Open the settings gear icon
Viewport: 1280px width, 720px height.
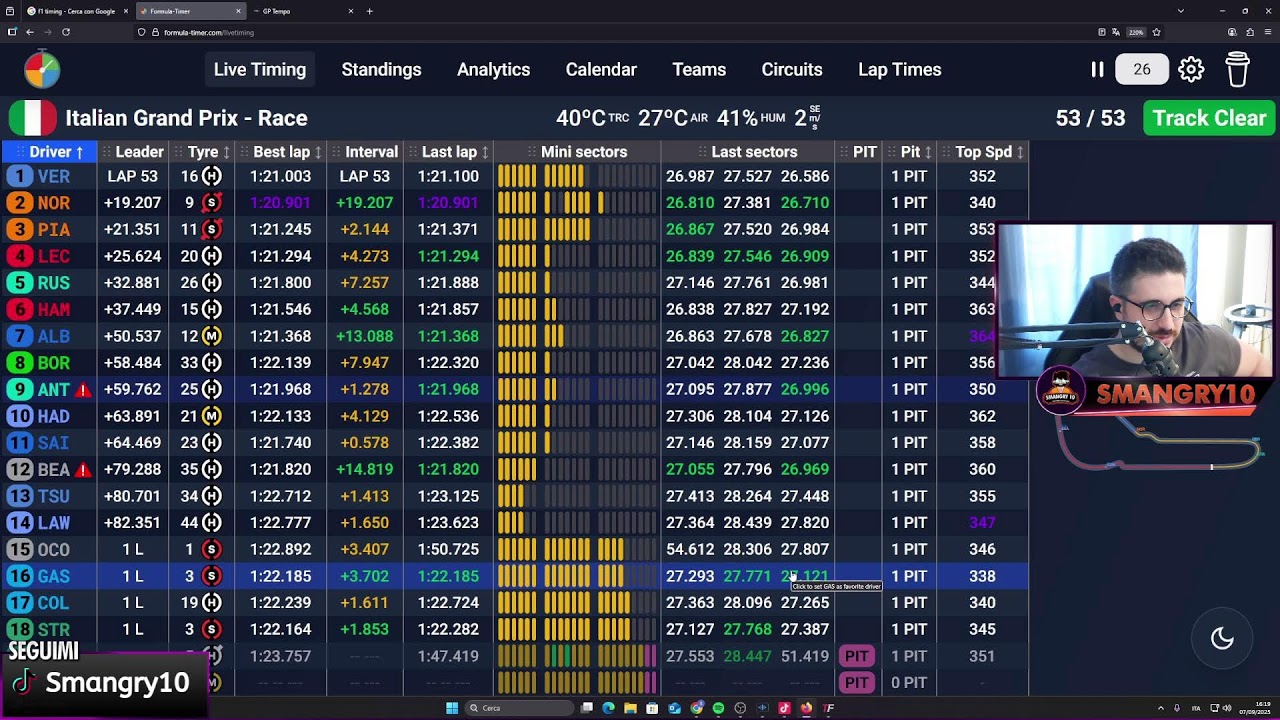[x=1191, y=69]
